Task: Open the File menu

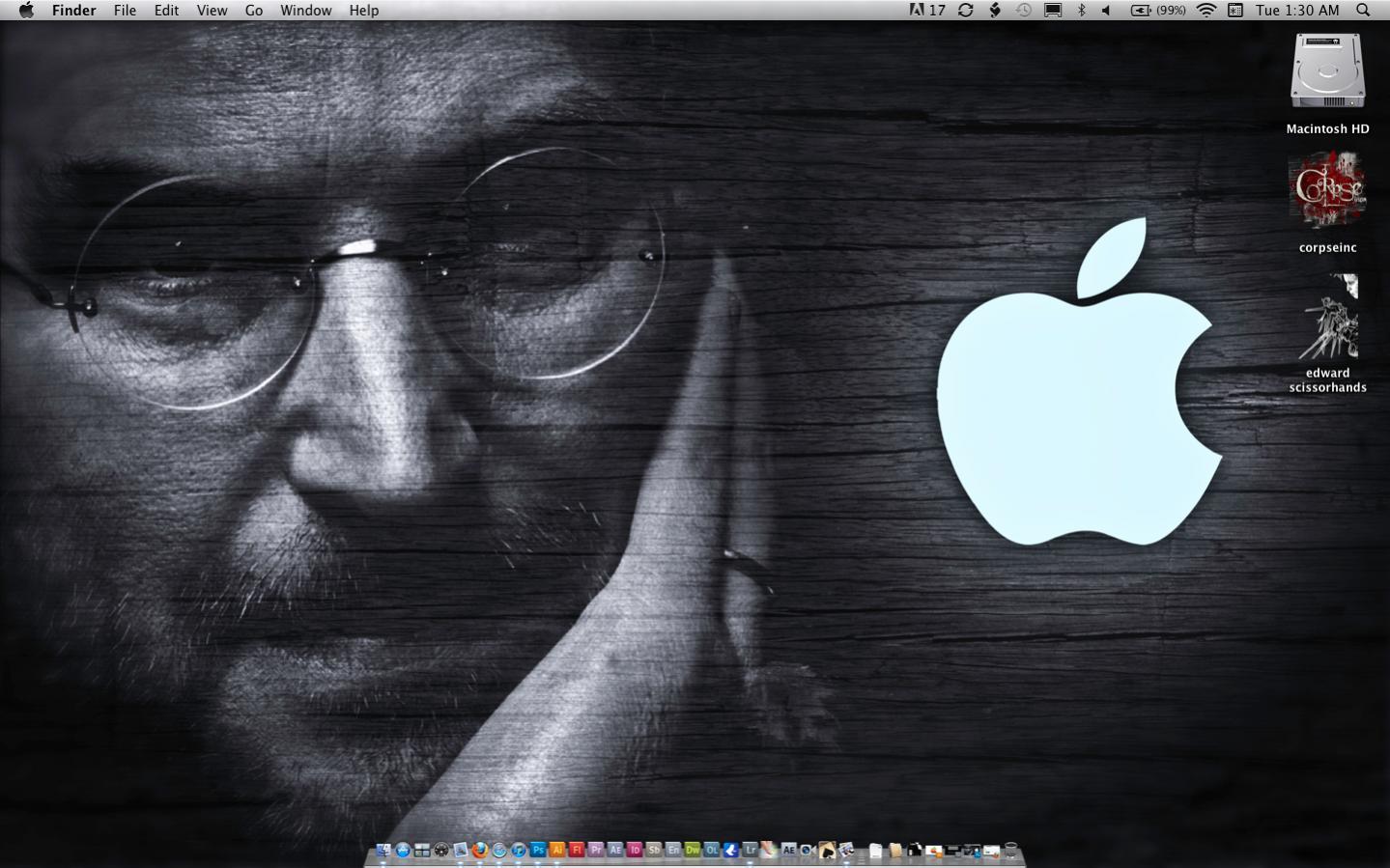Action: (125, 10)
